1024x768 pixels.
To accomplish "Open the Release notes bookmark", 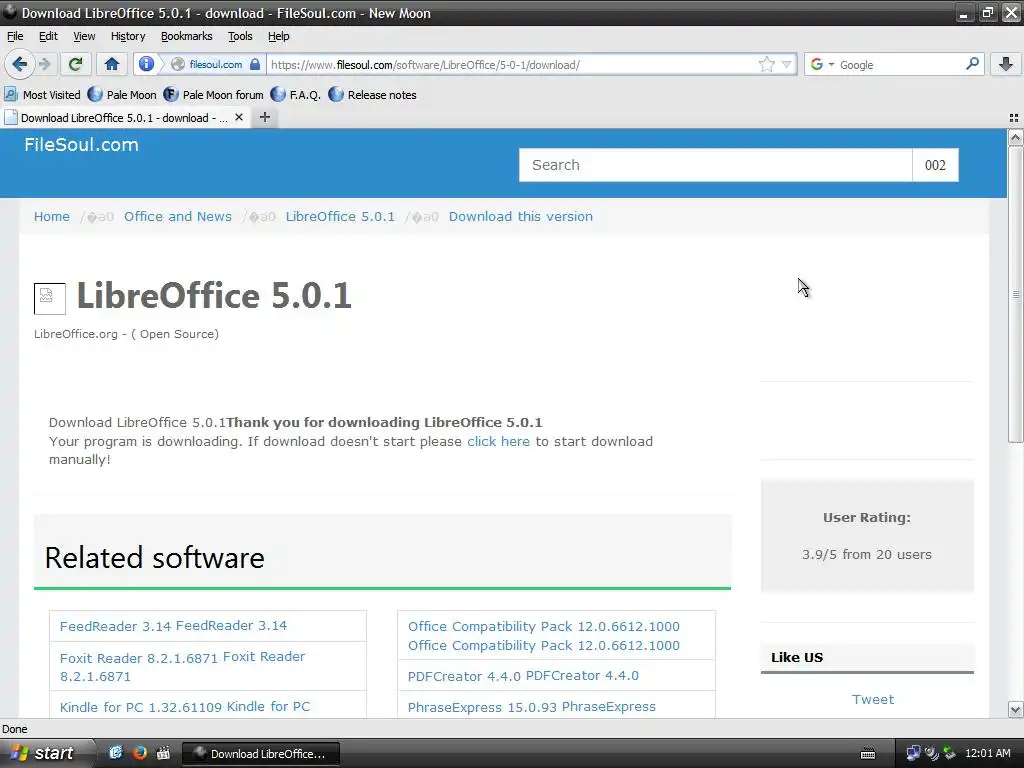I will click(373, 95).
